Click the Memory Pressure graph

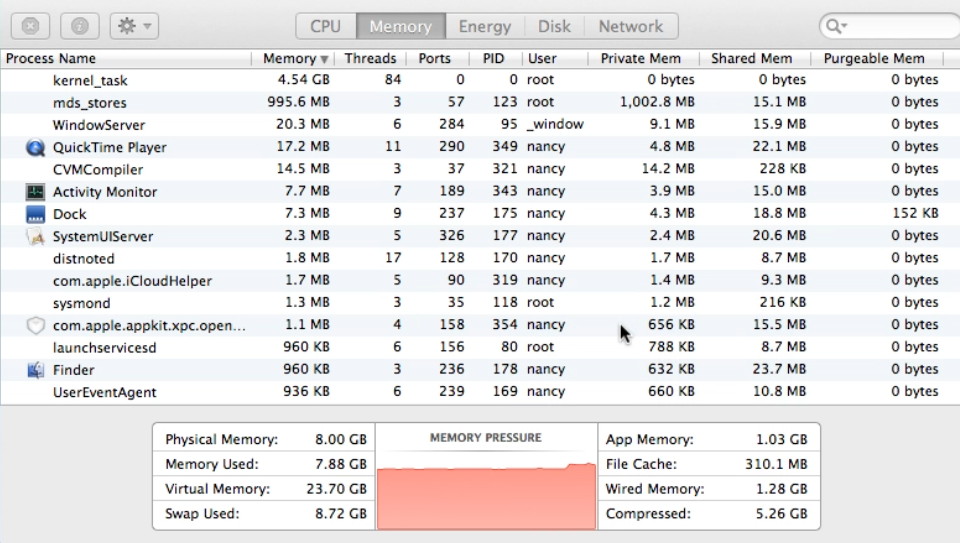(486, 495)
